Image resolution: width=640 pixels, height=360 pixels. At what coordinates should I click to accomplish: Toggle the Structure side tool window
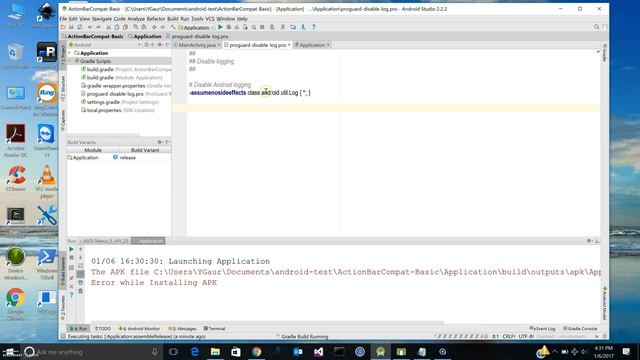[63, 89]
